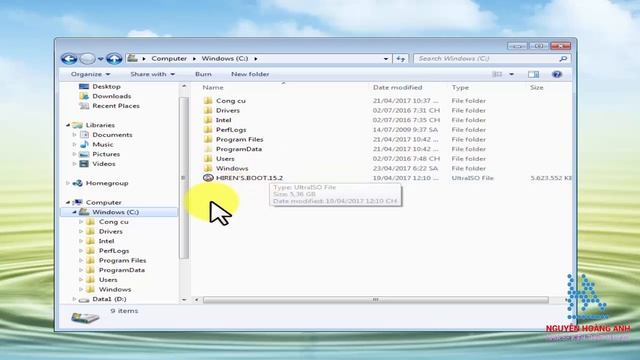Viewport: 640px width, 360px height.
Task: Select the Pictures library icon
Action: coord(84,154)
